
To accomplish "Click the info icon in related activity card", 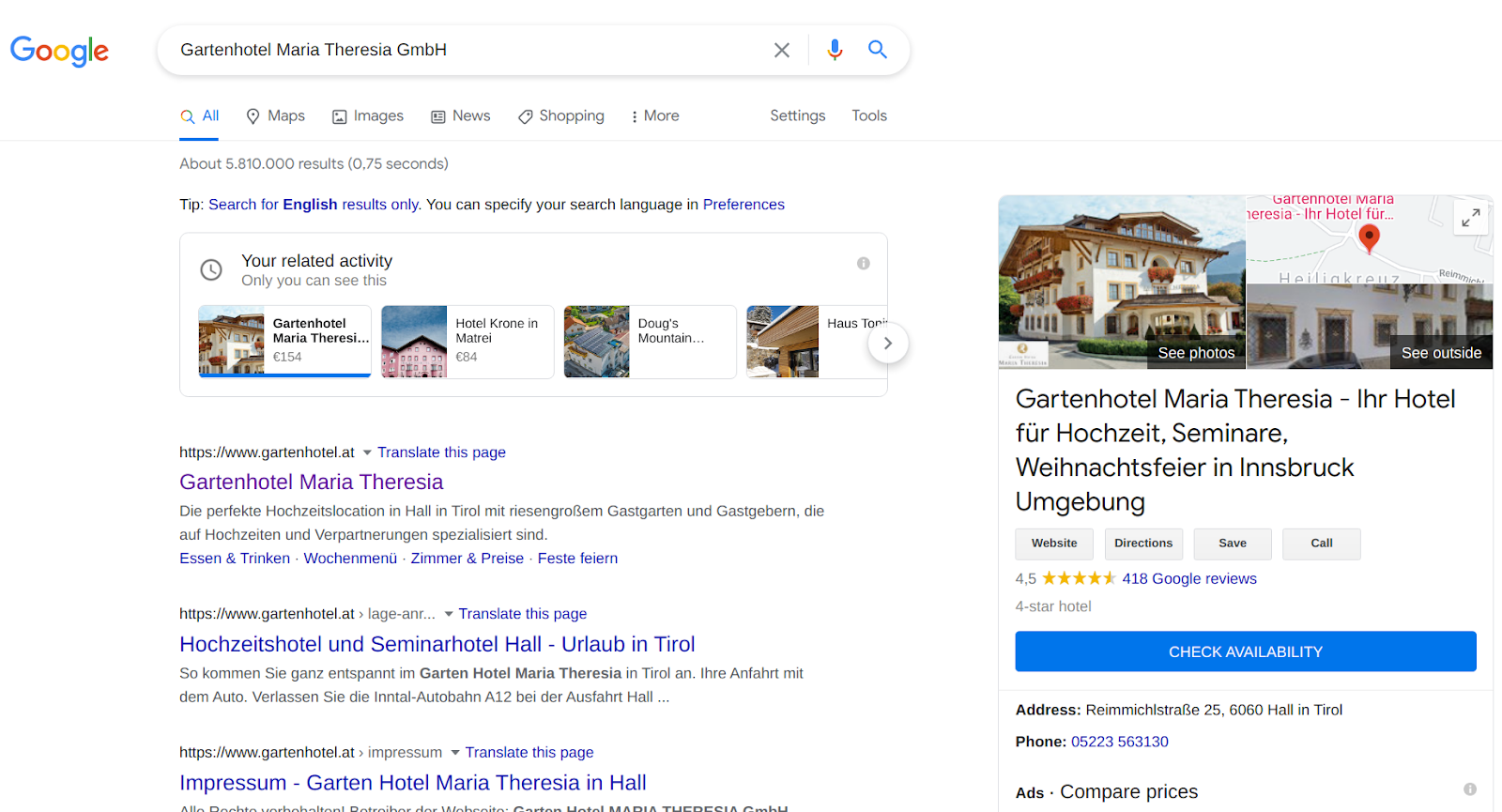I will coord(864,264).
